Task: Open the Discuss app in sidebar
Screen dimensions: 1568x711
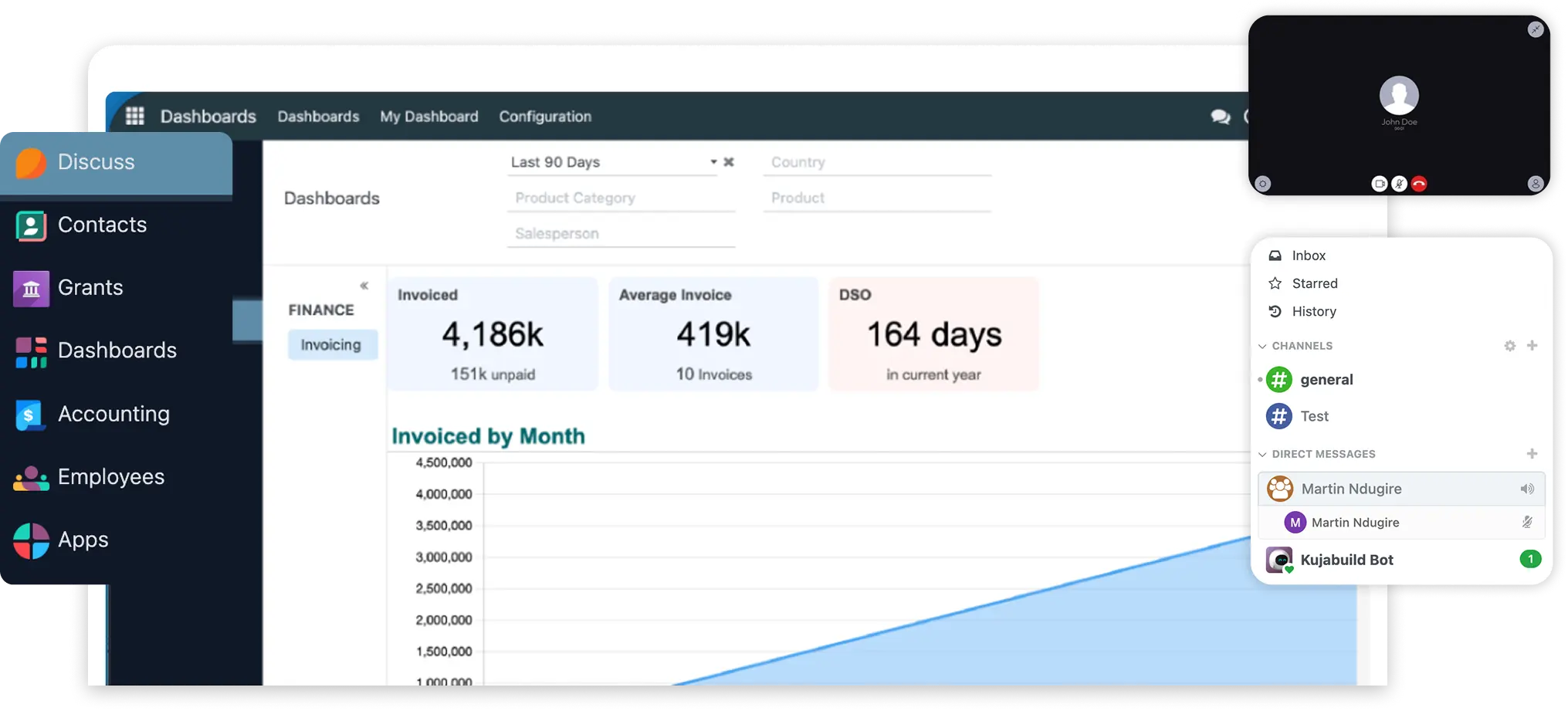Action: pyautogui.click(x=97, y=162)
